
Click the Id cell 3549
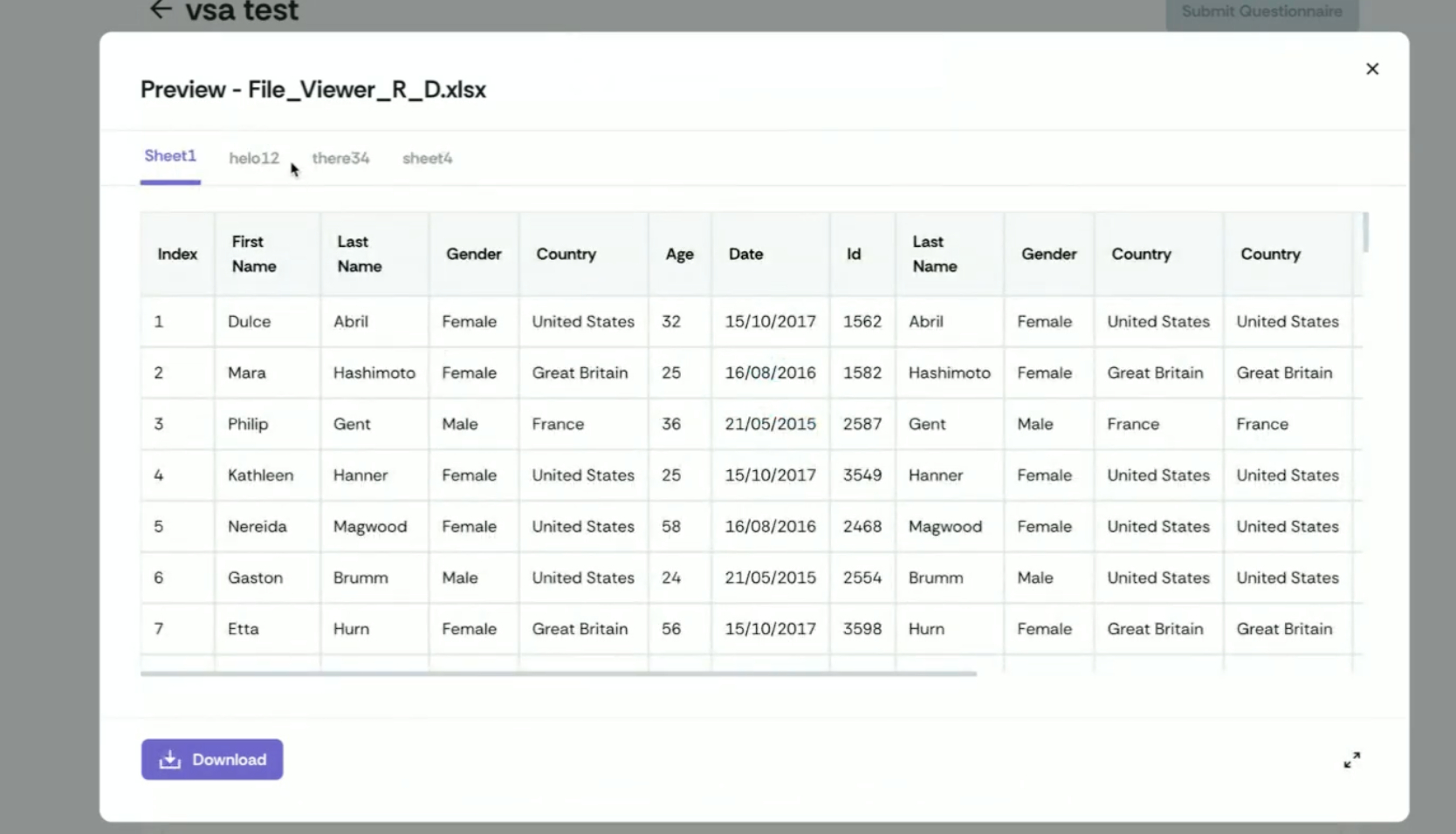(x=862, y=475)
